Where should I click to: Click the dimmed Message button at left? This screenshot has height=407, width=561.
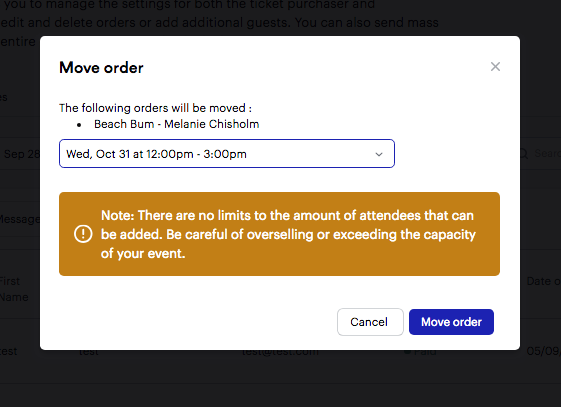(20, 219)
